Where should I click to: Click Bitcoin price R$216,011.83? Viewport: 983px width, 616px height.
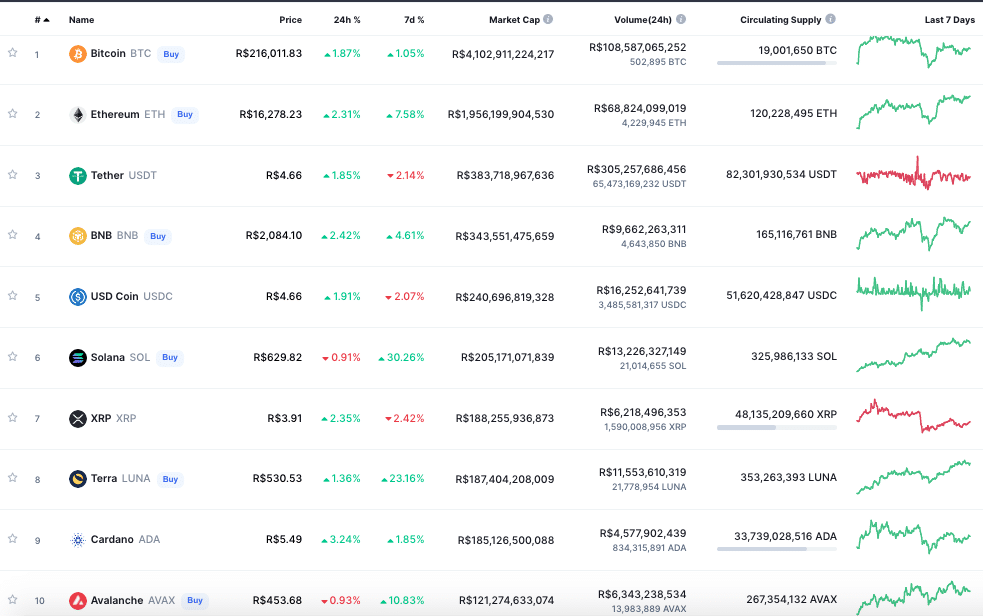(x=269, y=54)
